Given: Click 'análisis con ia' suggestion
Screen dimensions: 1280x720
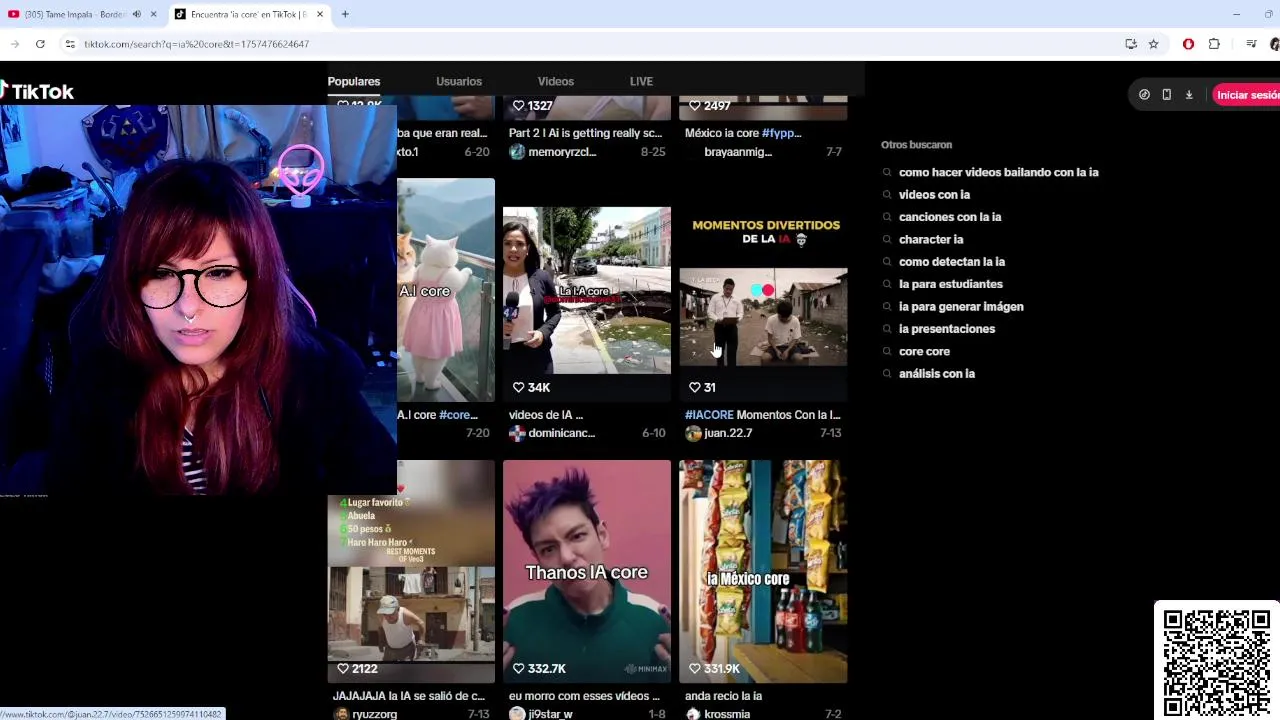Looking at the screenshot, I should [937, 374].
